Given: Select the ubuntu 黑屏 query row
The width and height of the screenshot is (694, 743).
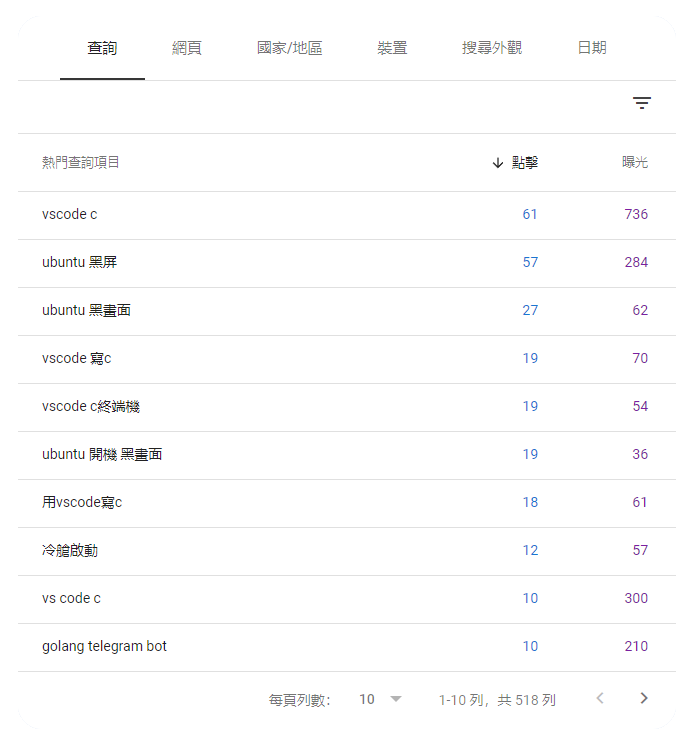Looking at the screenshot, I should click(x=347, y=263).
